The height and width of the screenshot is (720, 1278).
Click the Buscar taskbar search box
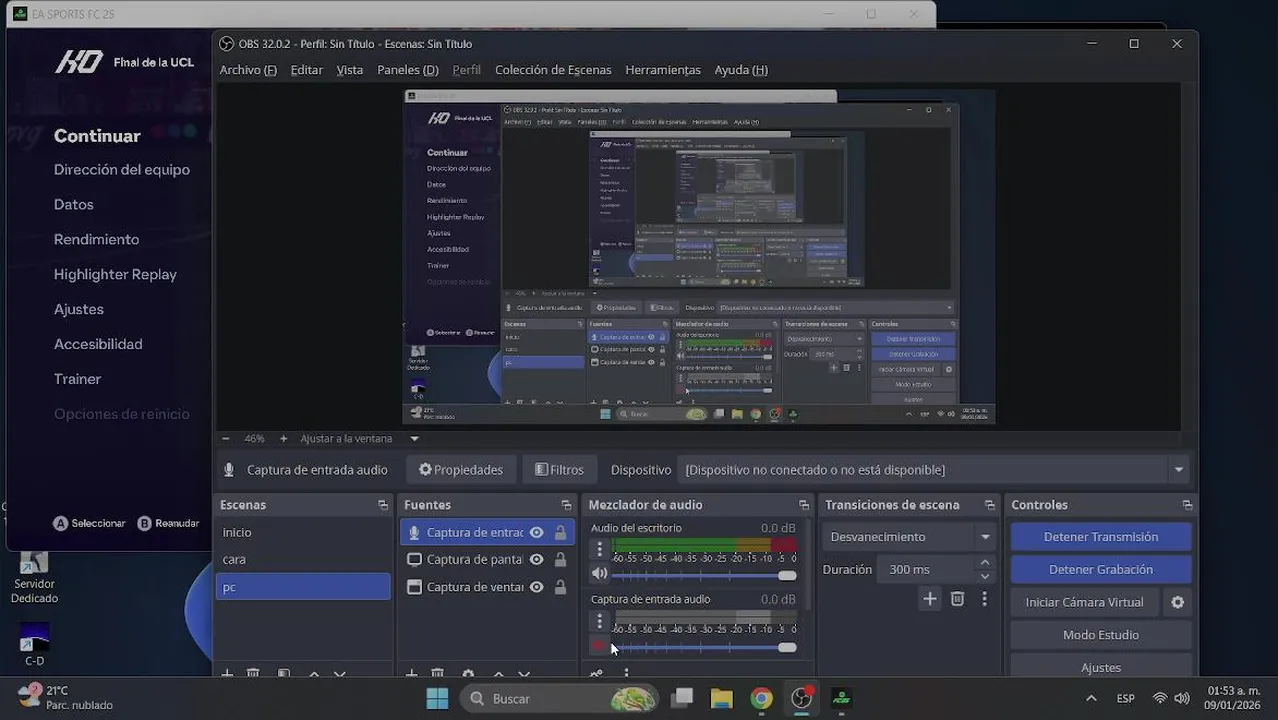click(560, 698)
